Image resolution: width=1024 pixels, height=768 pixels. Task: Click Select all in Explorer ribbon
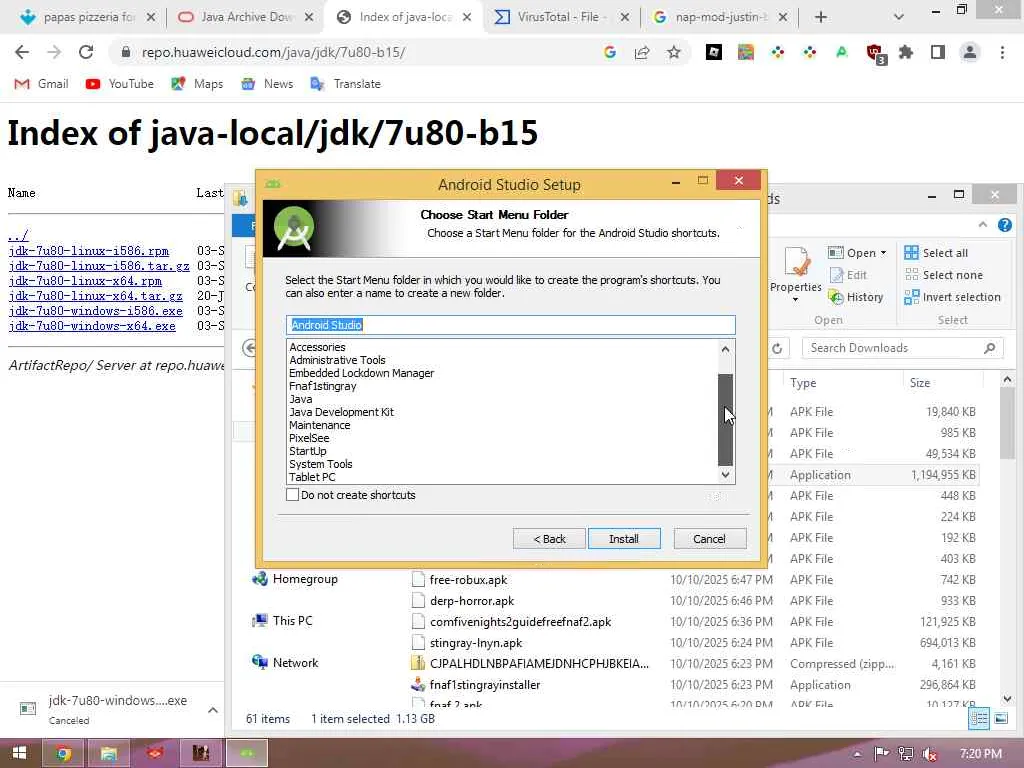coord(936,253)
